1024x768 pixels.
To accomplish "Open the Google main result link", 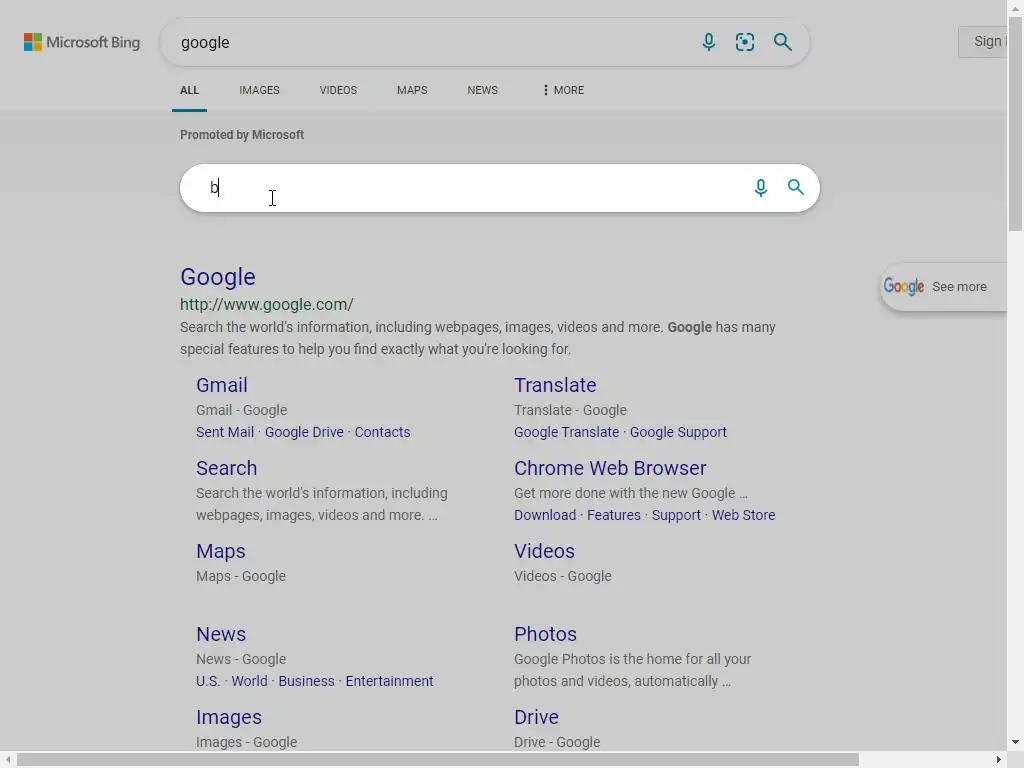I will 218,277.
